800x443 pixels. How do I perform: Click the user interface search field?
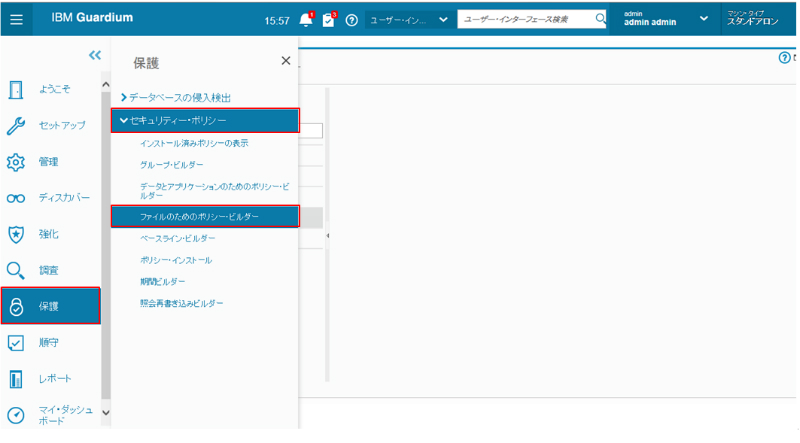[525, 19]
